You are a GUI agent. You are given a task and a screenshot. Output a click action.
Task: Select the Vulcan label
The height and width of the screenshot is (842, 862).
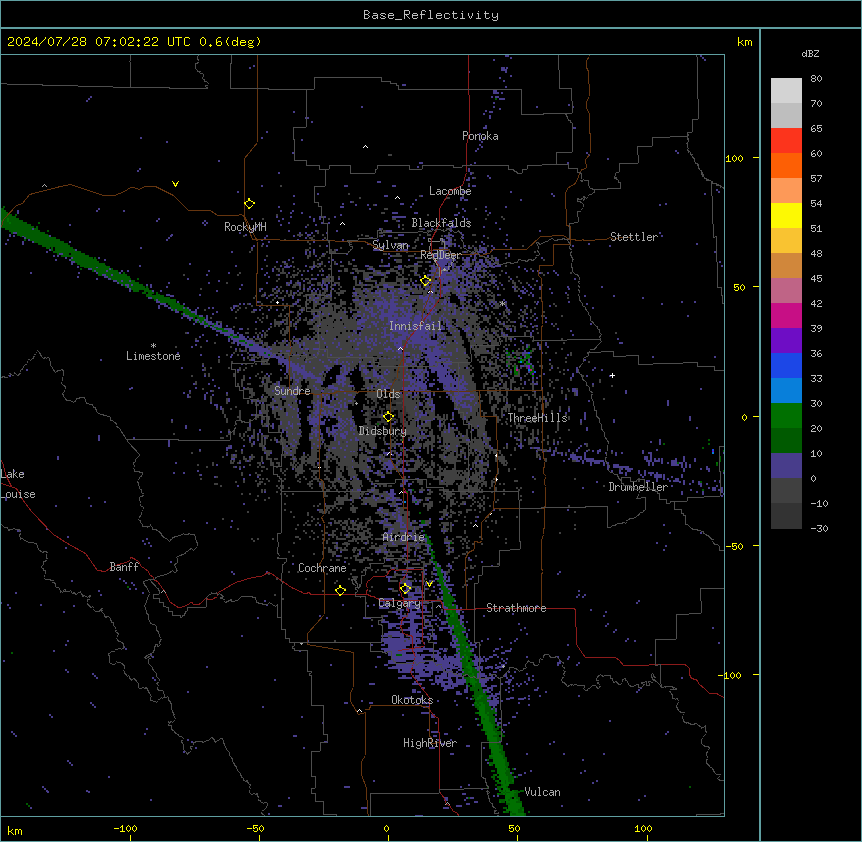point(542,792)
